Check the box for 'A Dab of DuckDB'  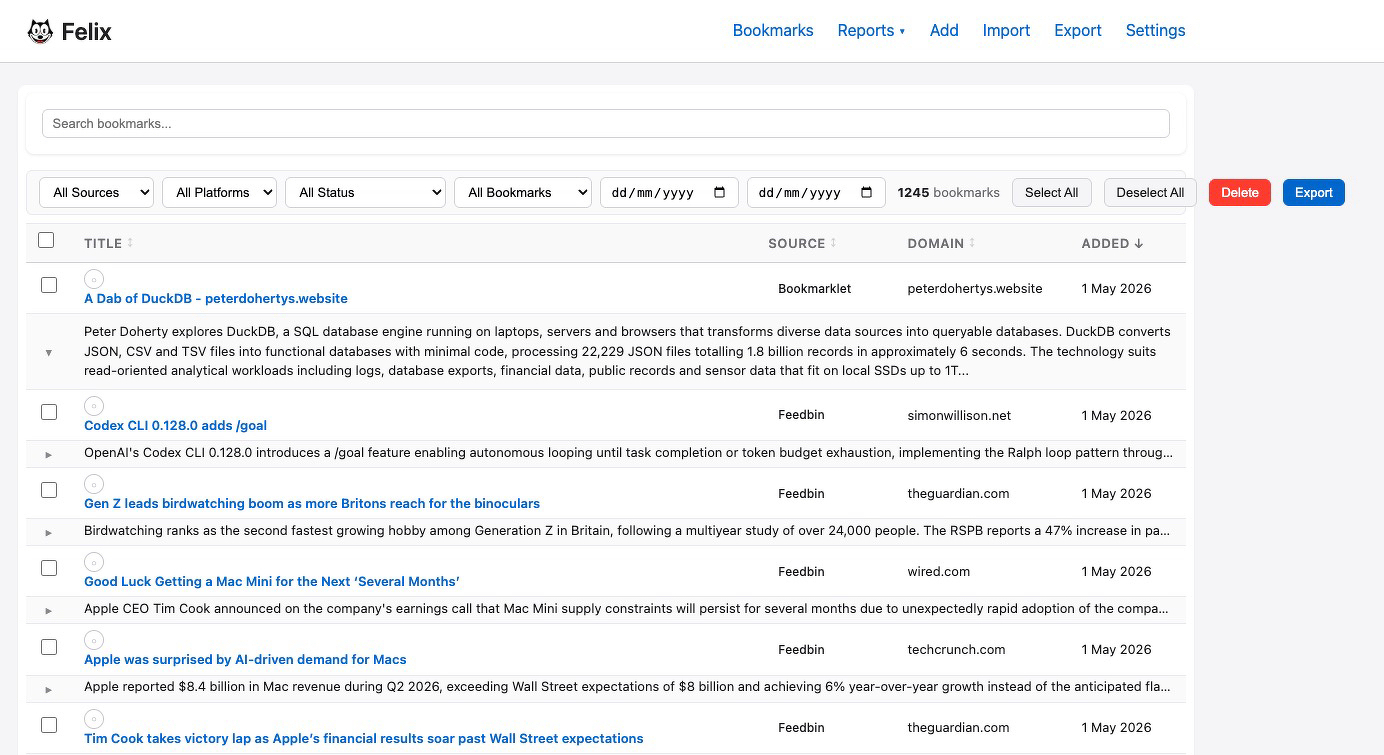[x=49, y=285]
